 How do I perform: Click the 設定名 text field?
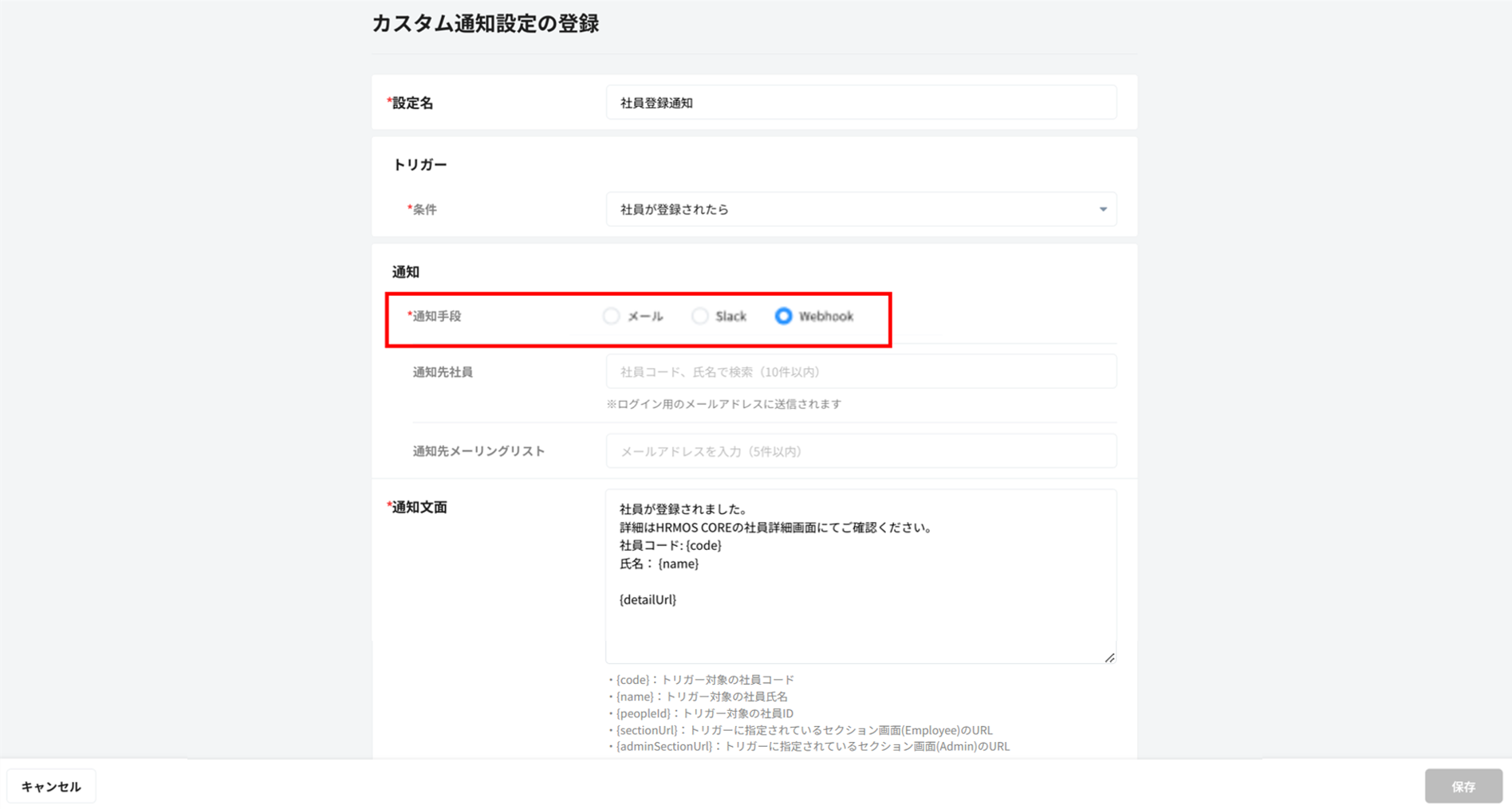click(x=860, y=103)
